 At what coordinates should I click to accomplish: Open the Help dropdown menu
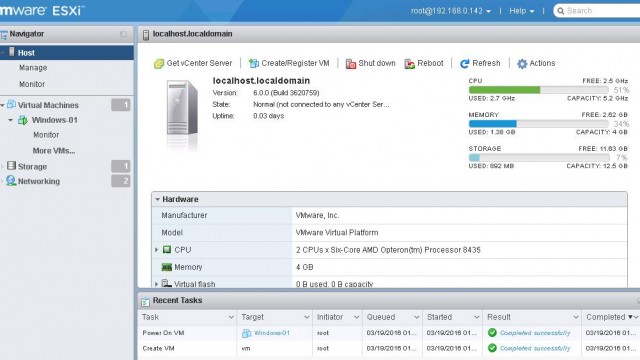pos(522,11)
